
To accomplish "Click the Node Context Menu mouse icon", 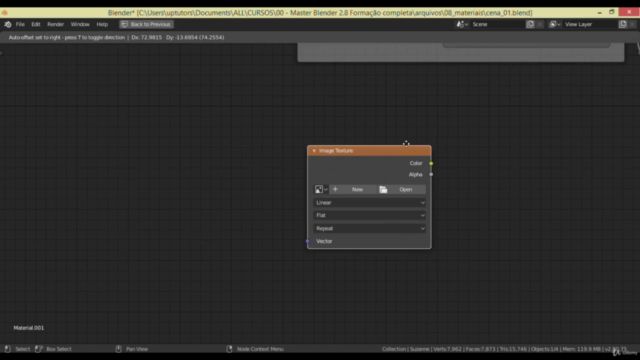I will 229,349.
